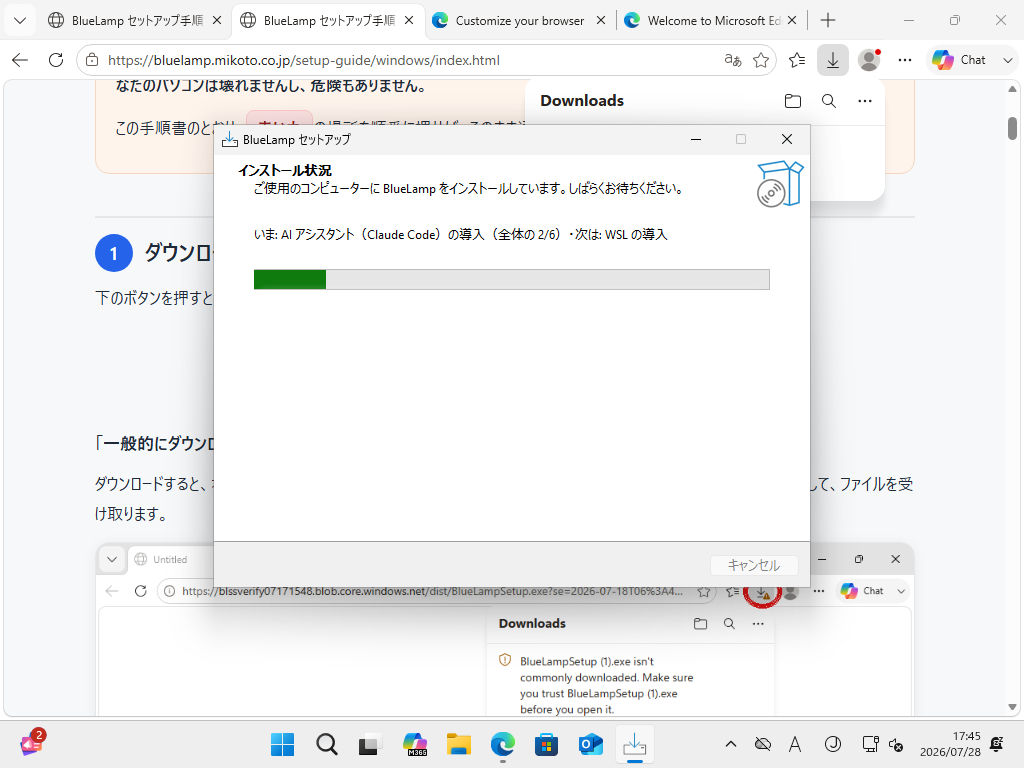The width and height of the screenshot is (1024, 768).
Task: Click the address bar URL
Action: (x=304, y=60)
